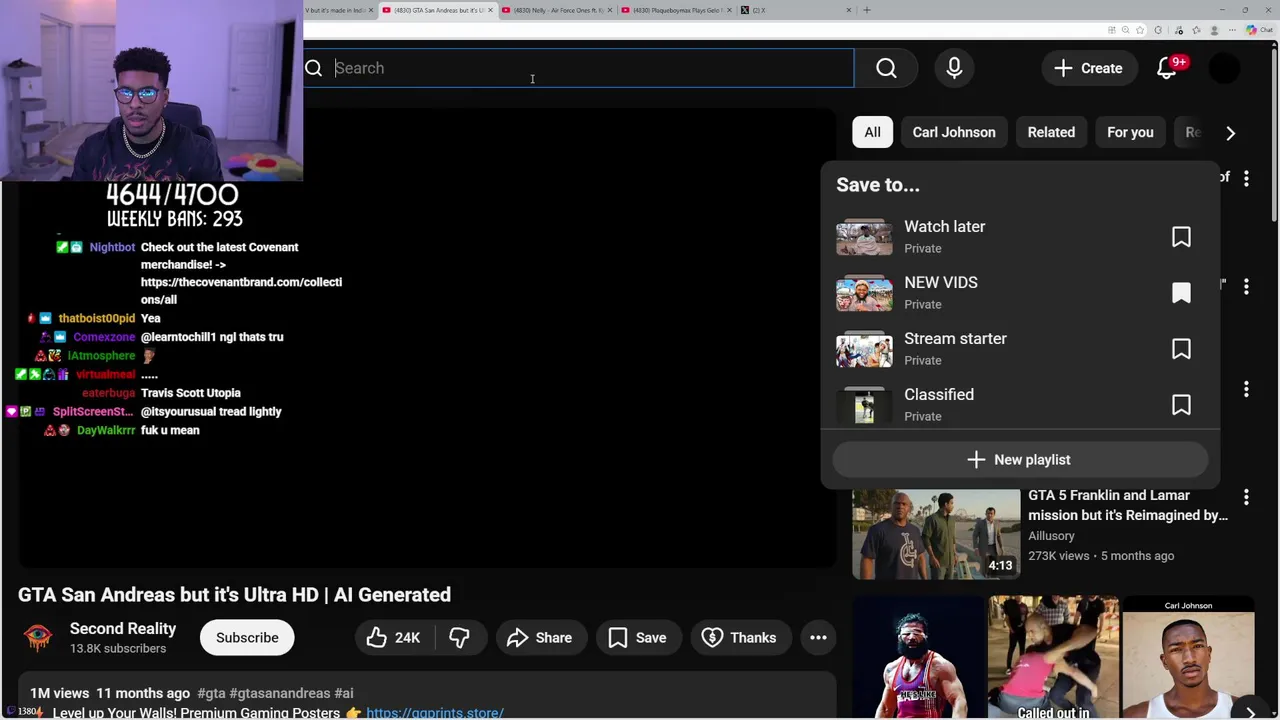Viewport: 1280px width, 720px height.
Task: Open the Carl Johnson short thumbnail
Action: pyautogui.click(x=1188, y=658)
